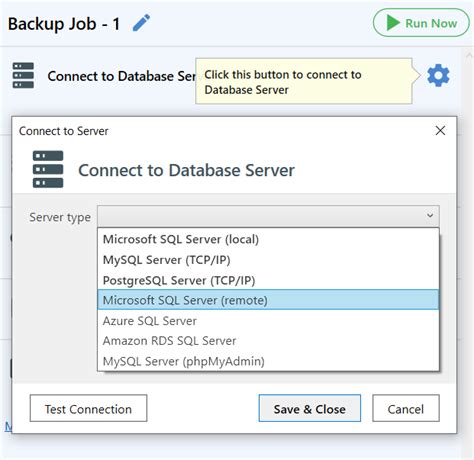Screen dimensions: 474x460
Task: Cancel the Connect to Server dialog
Action: tap(406, 408)
